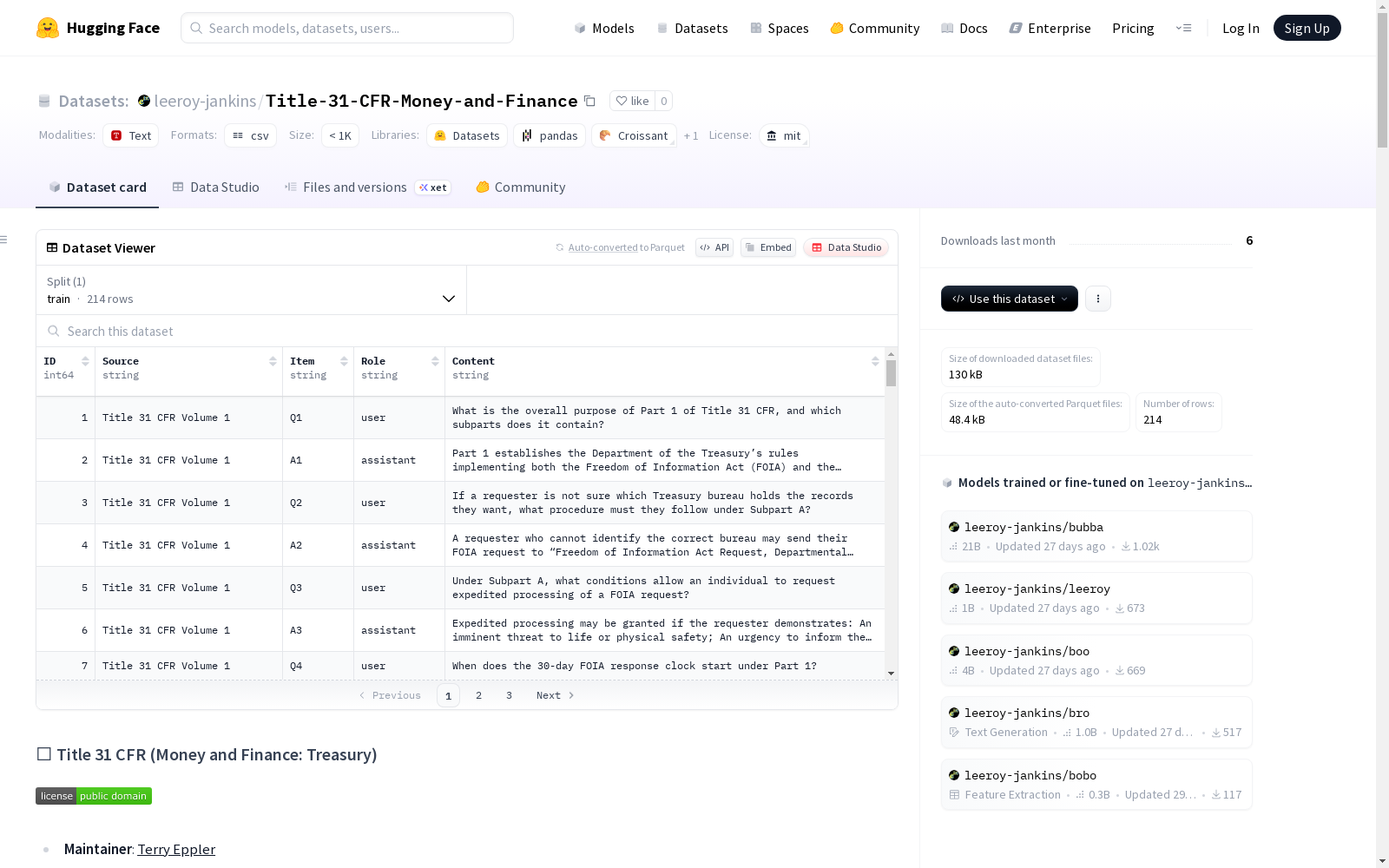The height and width of the screenshot is (868, 1389).
Task: Click the heart like button
Action: tap(632, 101)
